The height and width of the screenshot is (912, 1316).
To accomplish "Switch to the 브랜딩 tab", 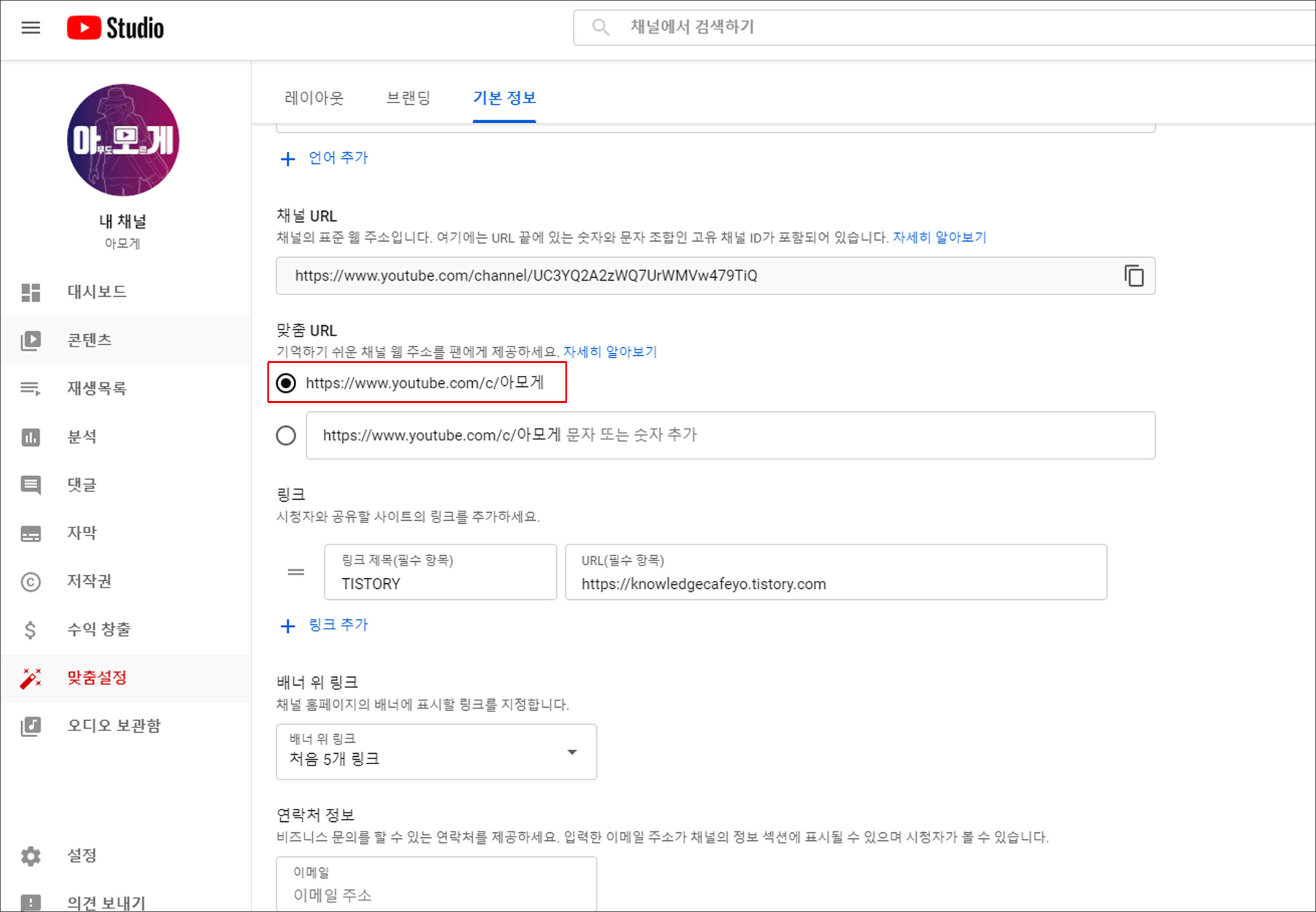I will pos(408,98).
